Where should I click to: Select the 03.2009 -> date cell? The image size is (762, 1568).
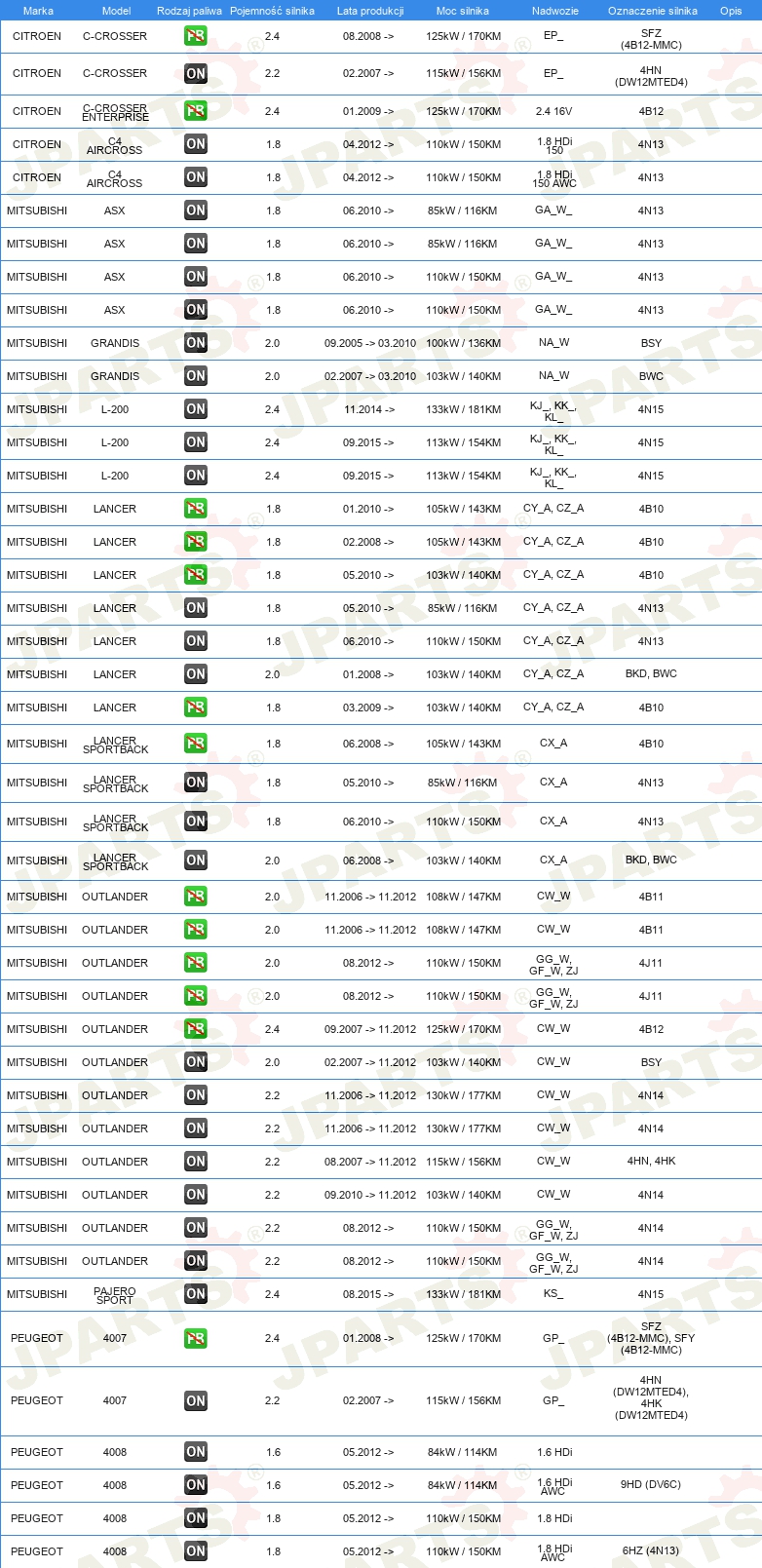click(368, 708)
